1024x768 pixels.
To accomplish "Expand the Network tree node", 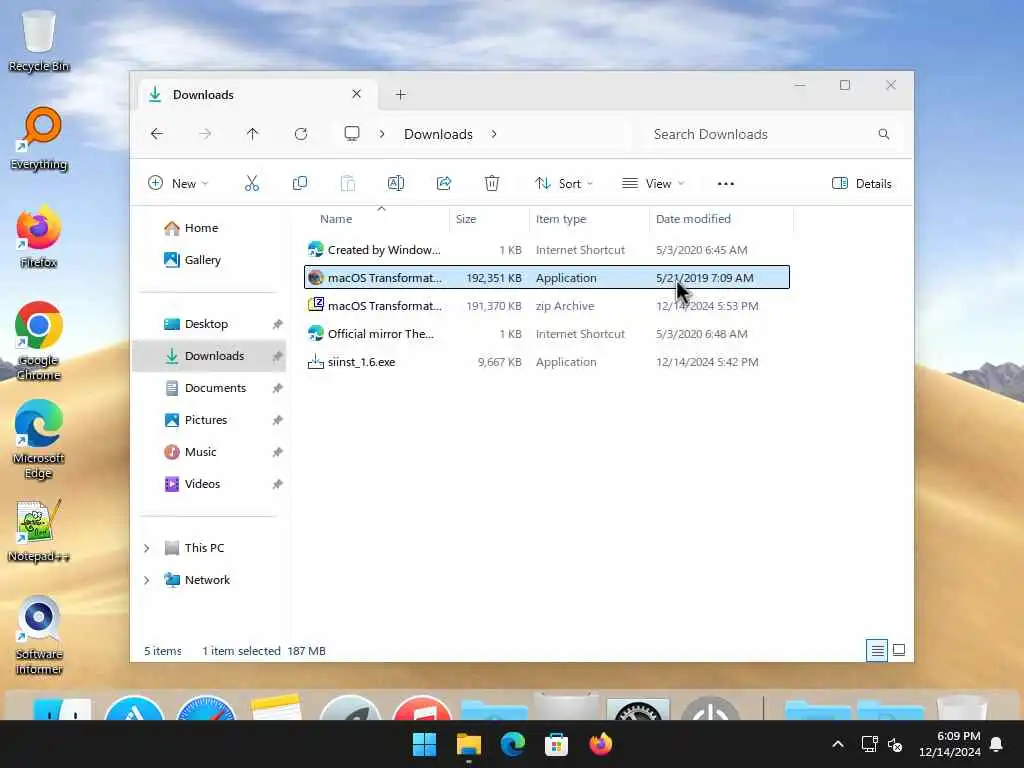I will point(147,580).
